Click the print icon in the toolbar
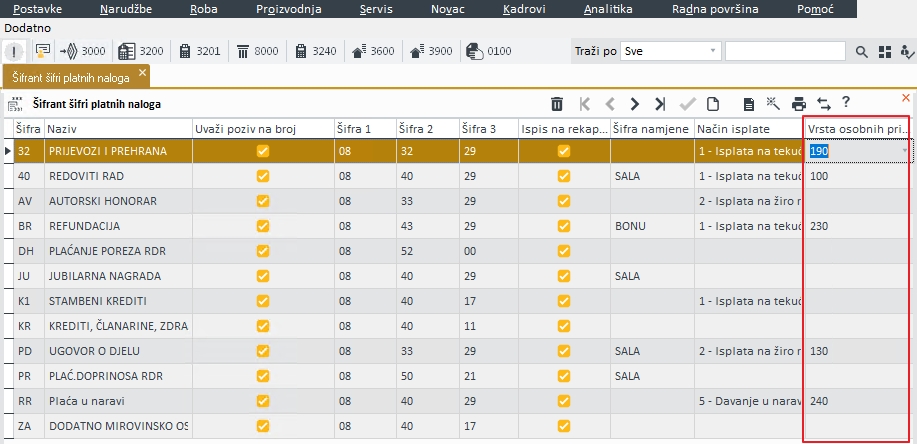This screenshot has height=444, width=917. point(798,103)
